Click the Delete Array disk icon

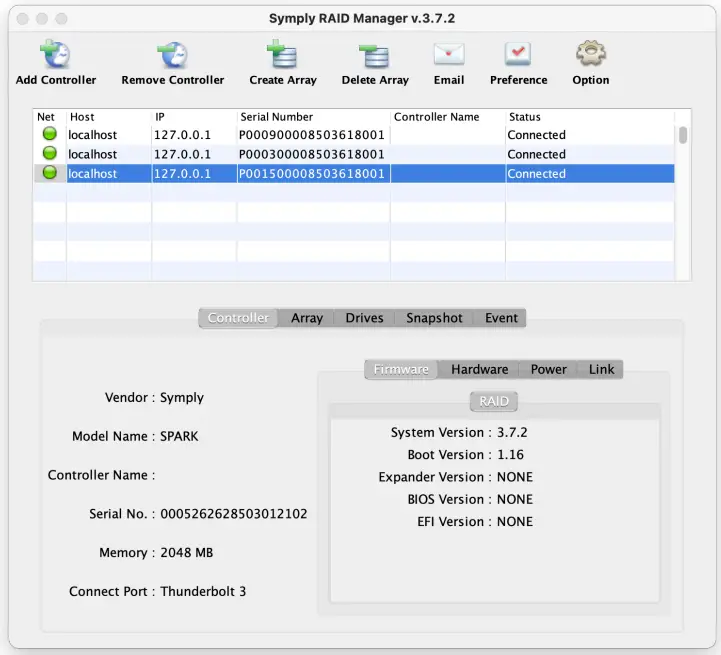pos(374,56)
